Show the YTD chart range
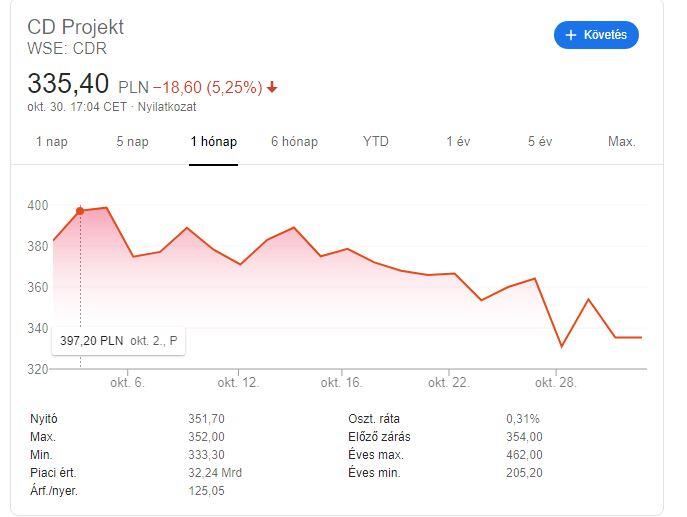The width and height of the screenshot is (687, 517). 376,142
